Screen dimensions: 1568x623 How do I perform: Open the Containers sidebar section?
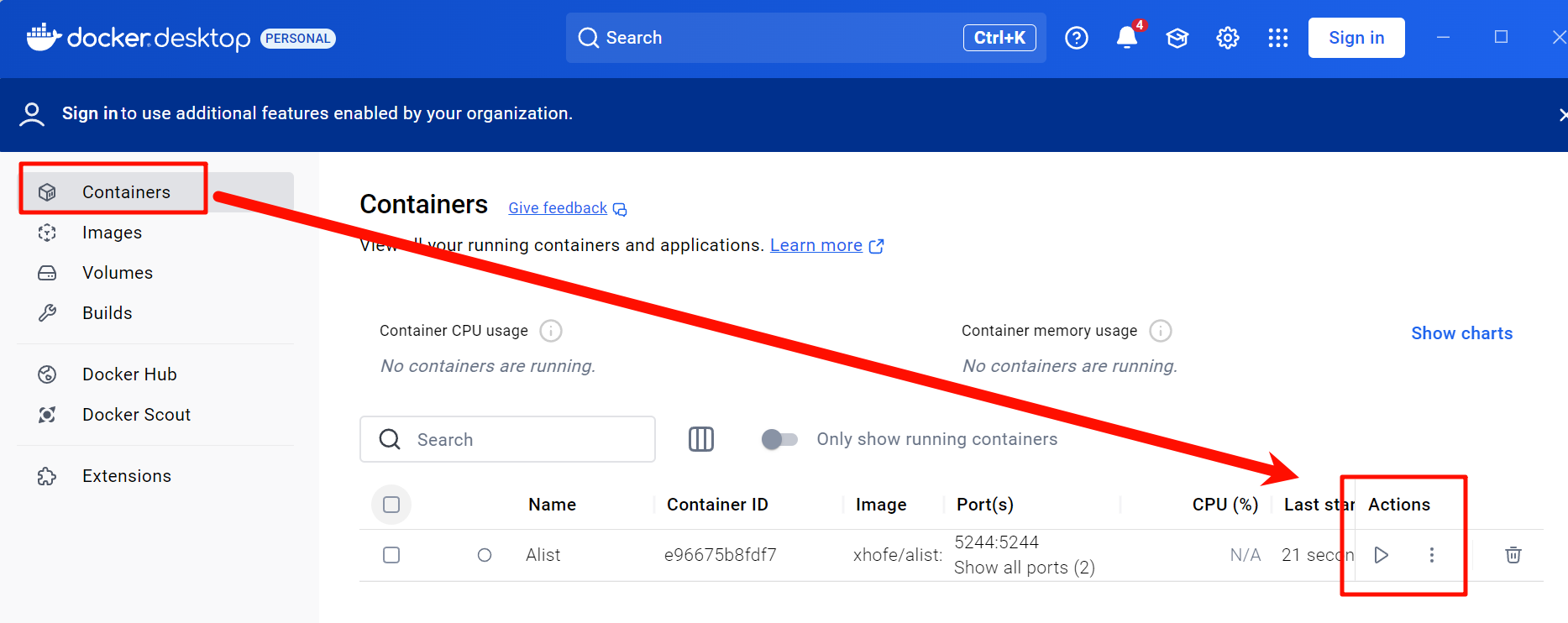point(156,192)
